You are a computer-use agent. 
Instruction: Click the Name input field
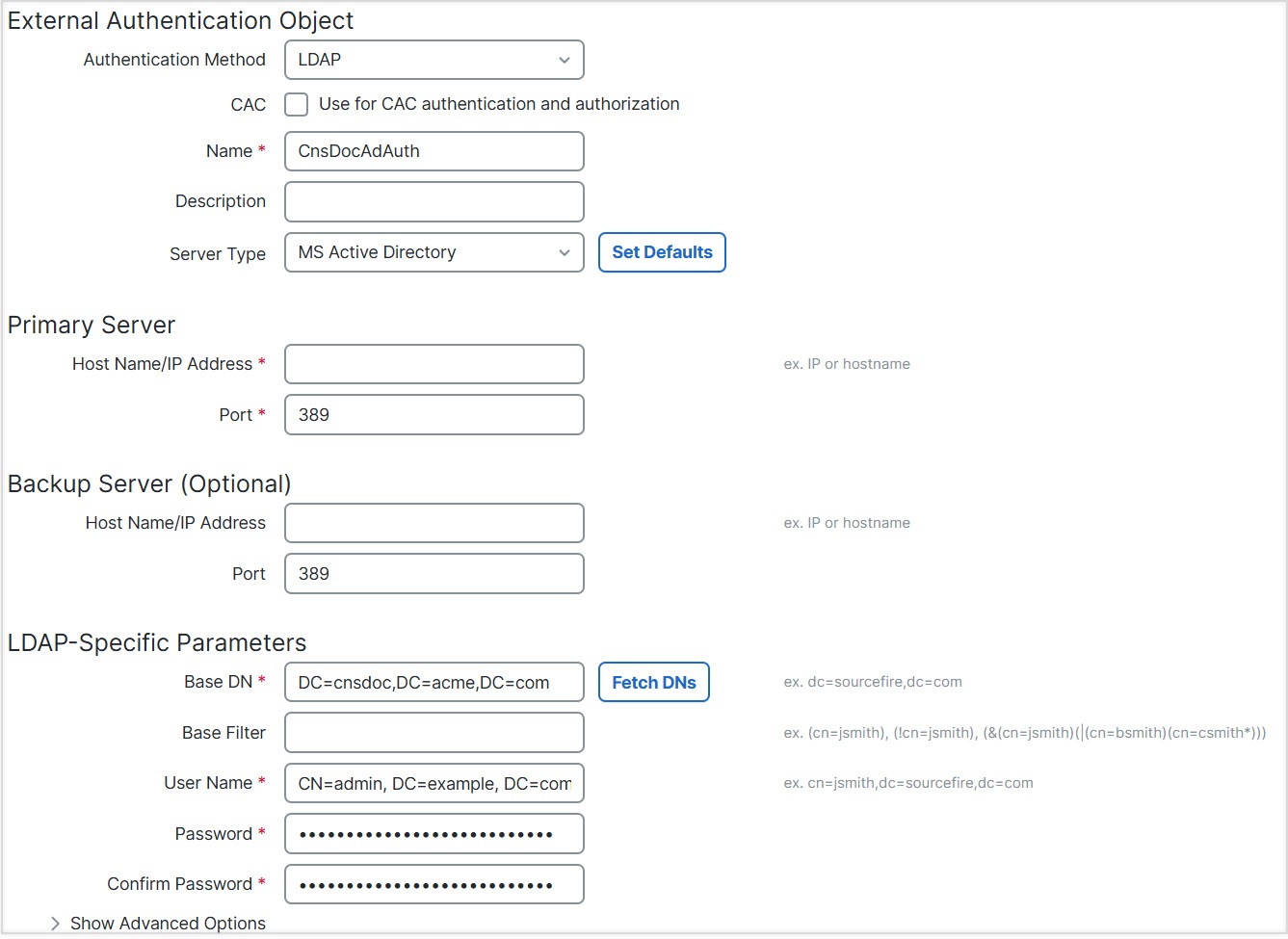tap(434, 151)
